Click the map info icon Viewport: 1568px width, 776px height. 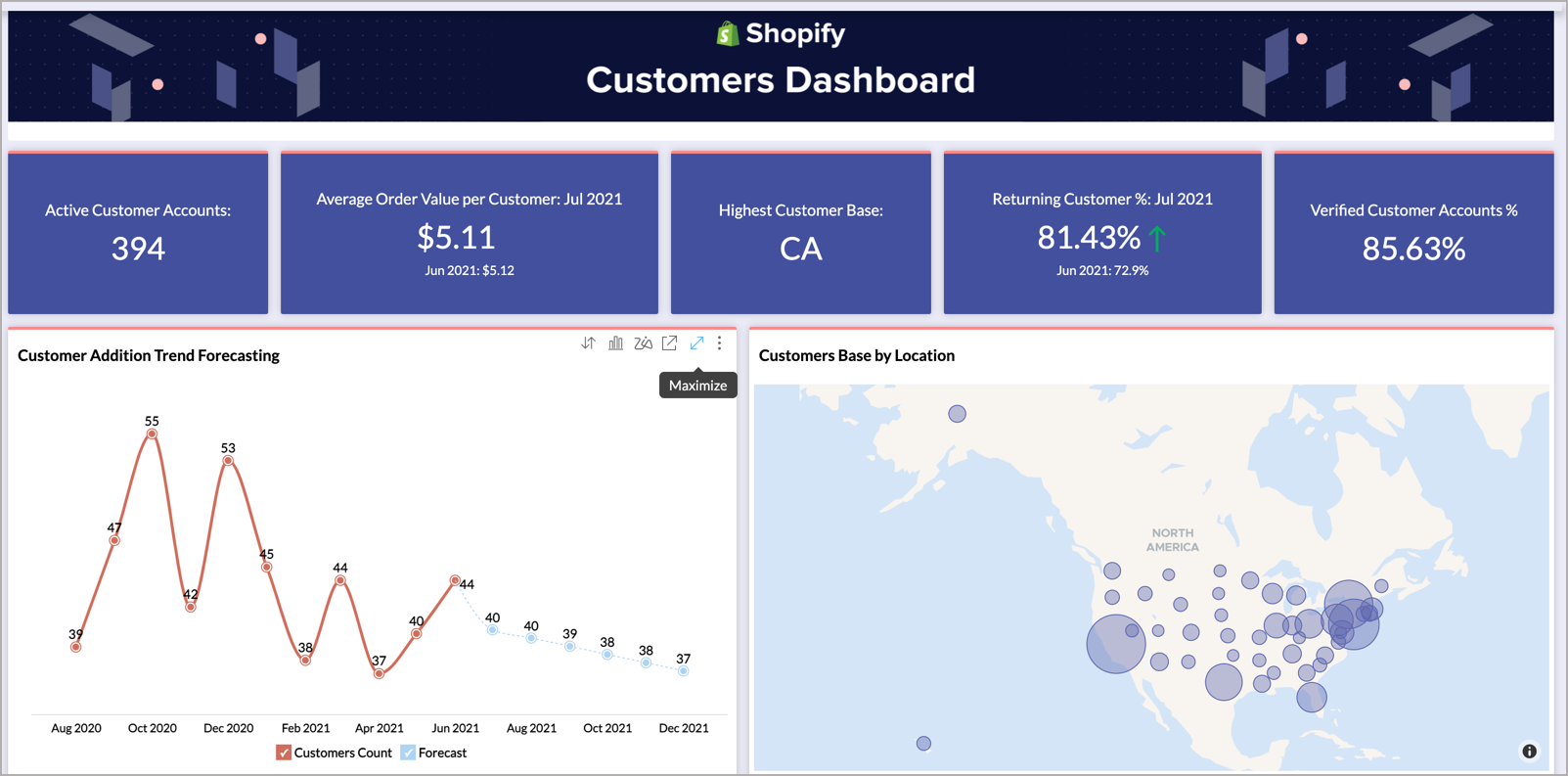click(1529, 752)
